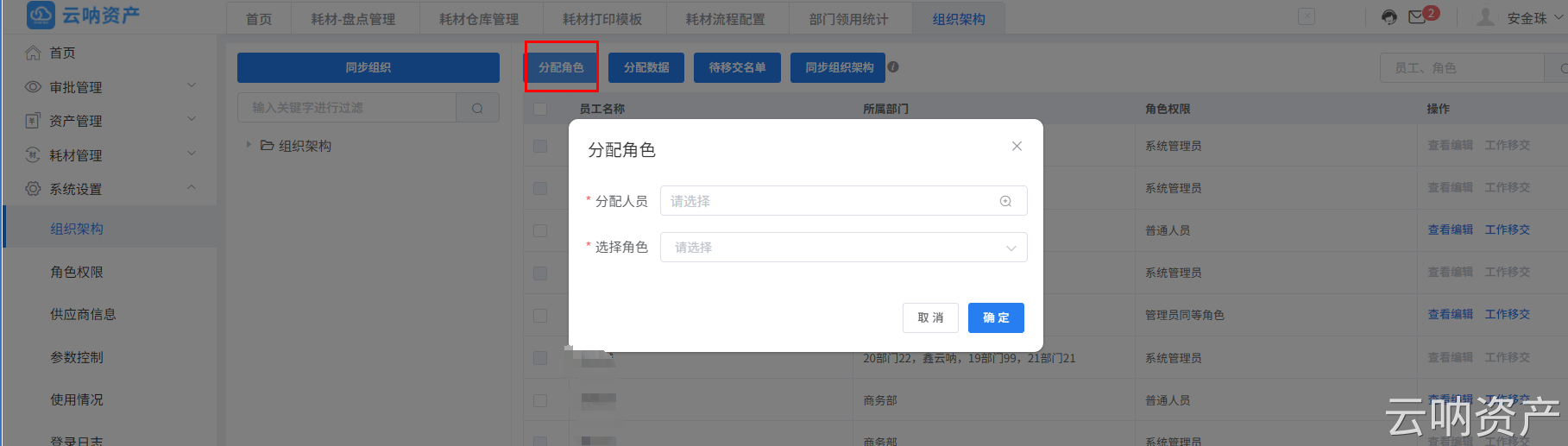Click the user avatar icon

pyautogui.click(x=1485, y=17)
